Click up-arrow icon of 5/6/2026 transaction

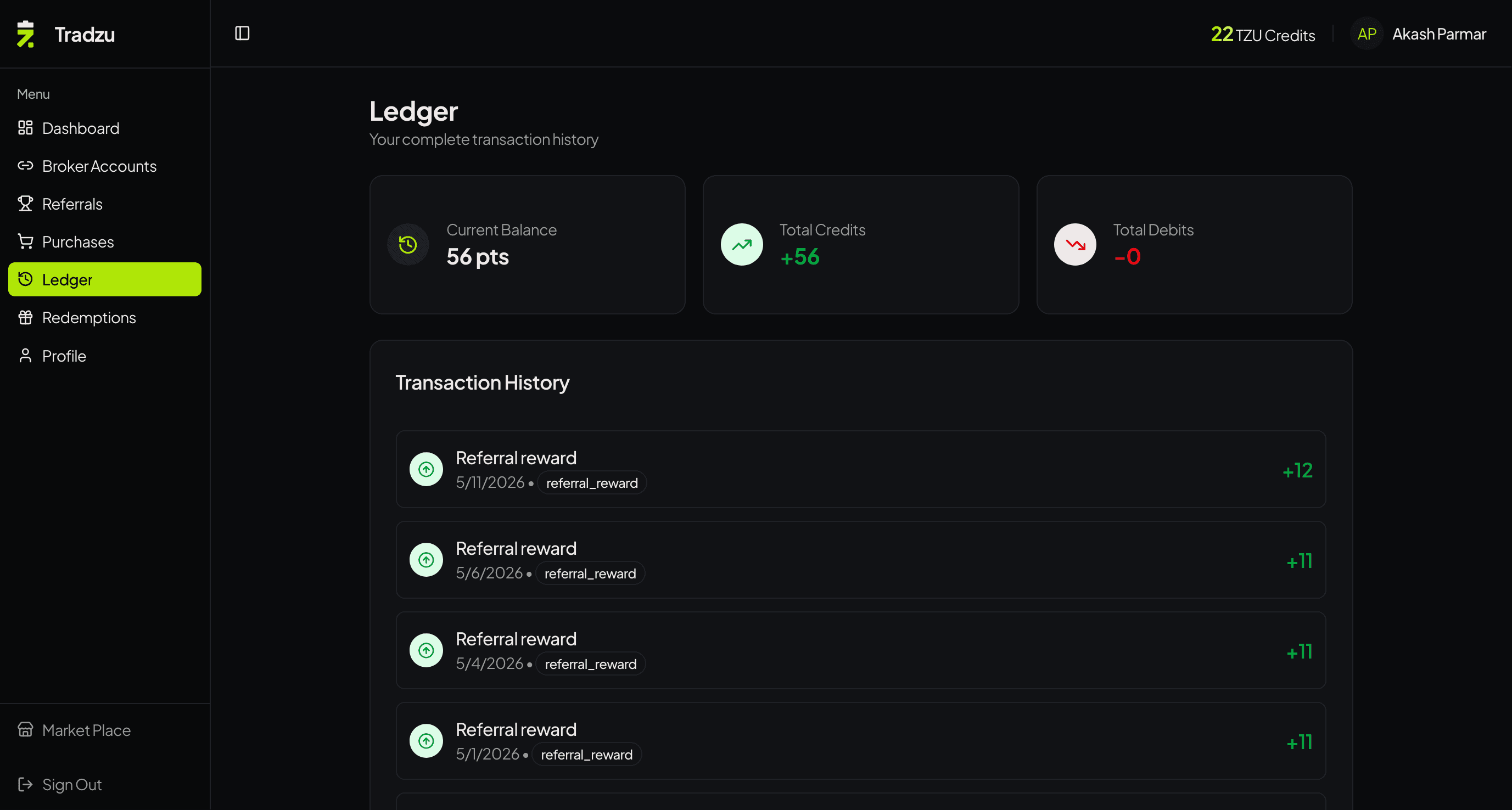coord(426,560)
